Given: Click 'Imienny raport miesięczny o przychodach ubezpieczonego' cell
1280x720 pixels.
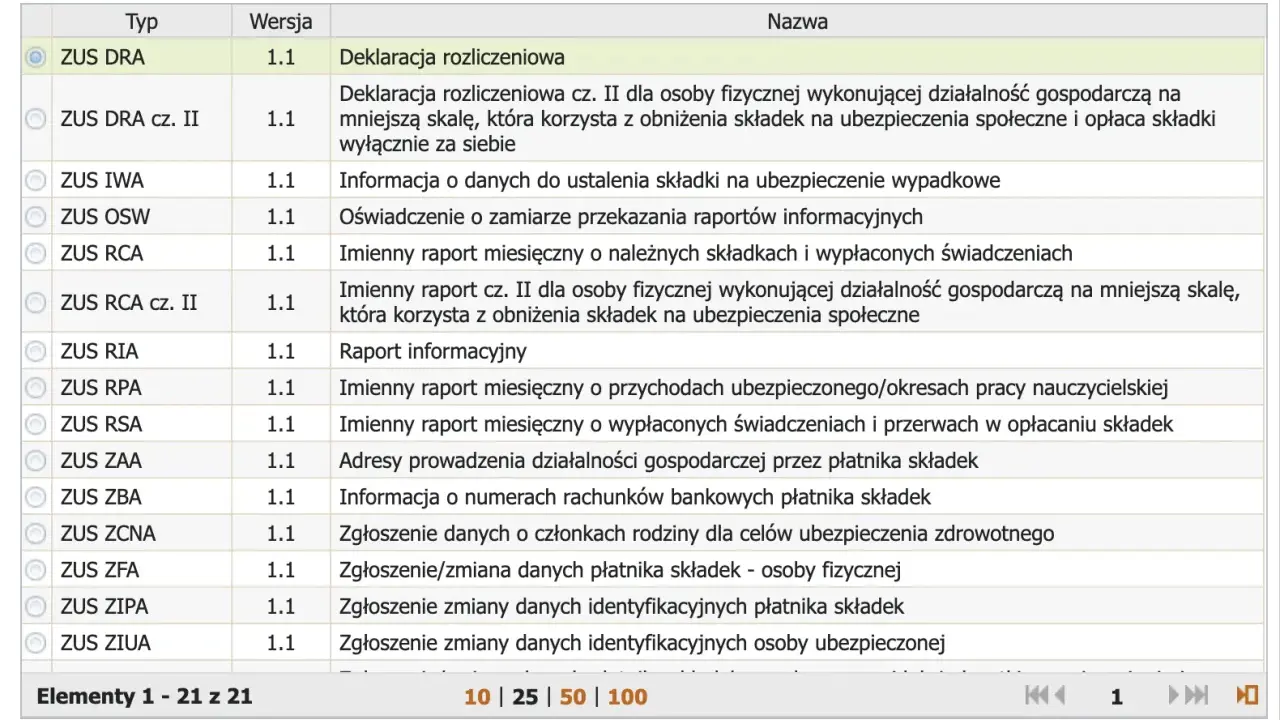Looking at the screenshot, I should pyautogui.click(x=797, y=388).
